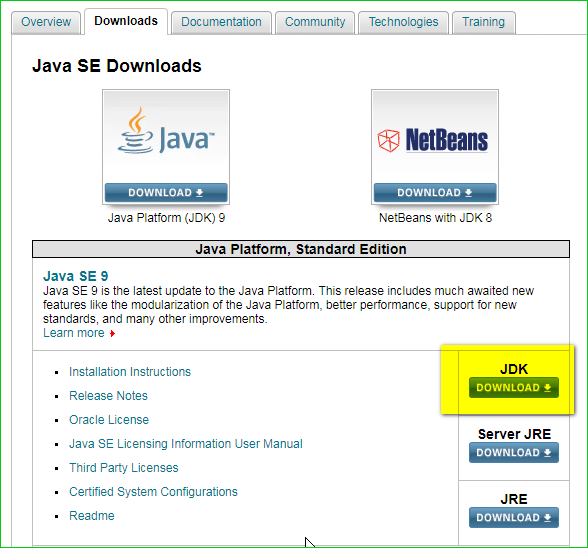Download Java Platform (JDK) 9
This screenshot has height=548, width=588.
(x=166, y=193)
